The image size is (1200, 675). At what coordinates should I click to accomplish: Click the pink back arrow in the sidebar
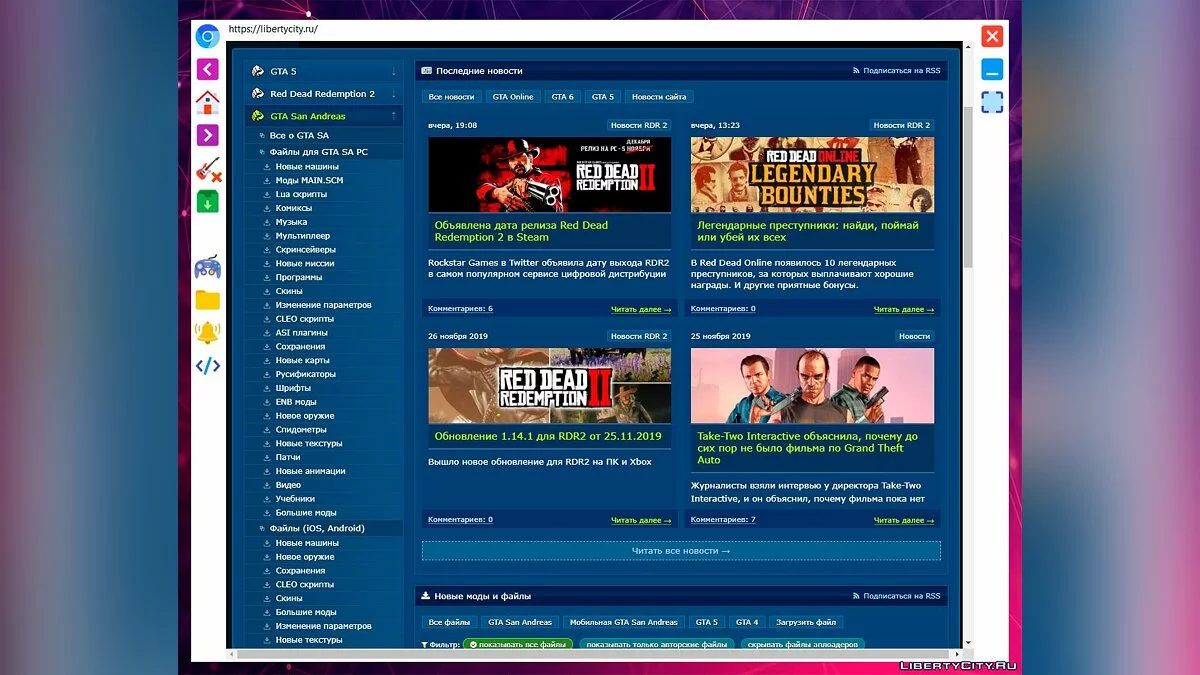point(206,69)
